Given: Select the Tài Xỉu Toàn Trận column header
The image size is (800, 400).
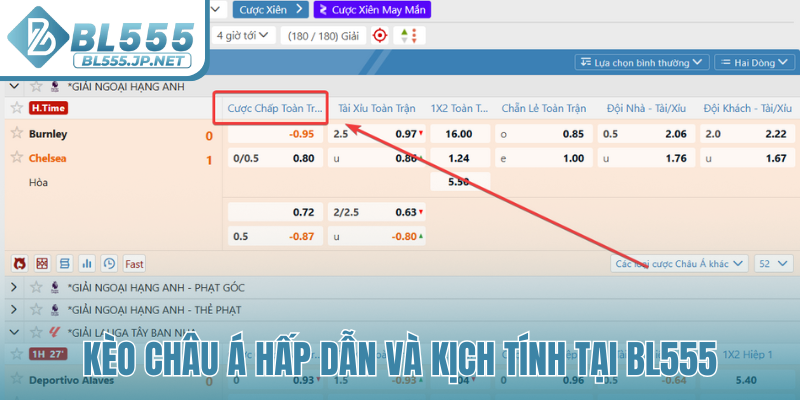Looking at the screenshot, I should click(377, 108).
